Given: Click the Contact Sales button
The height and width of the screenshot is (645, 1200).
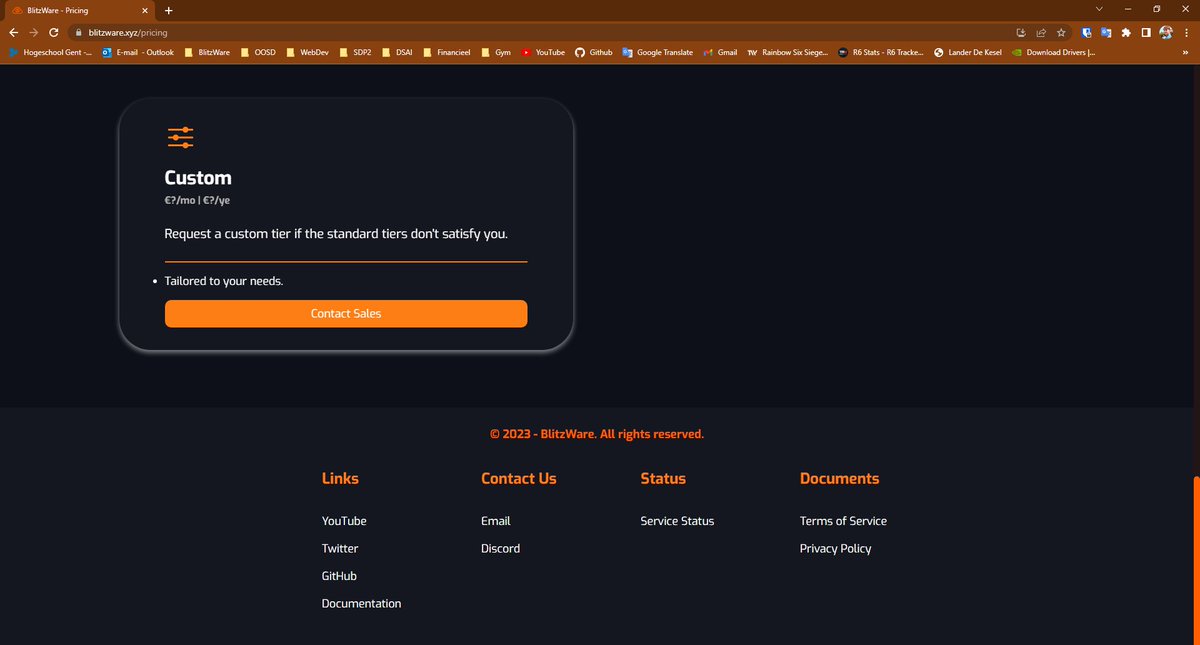Looking at the screenshot, I should coord(346,313).
